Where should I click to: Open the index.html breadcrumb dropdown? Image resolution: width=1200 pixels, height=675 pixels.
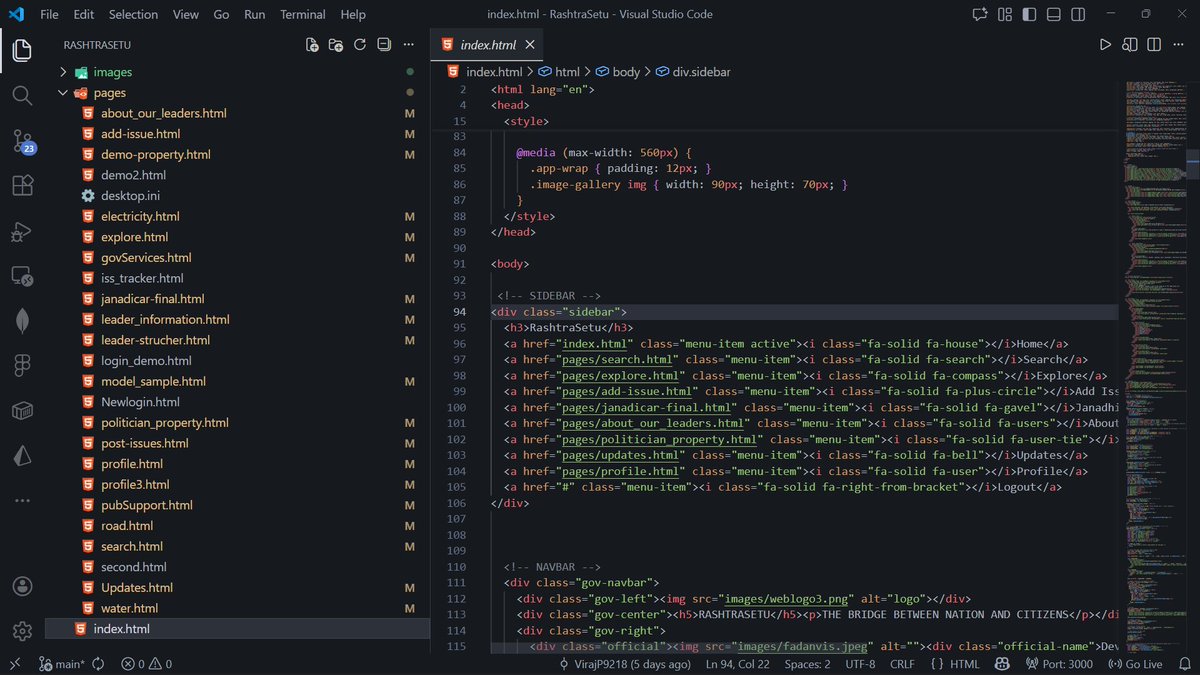[485, 72]
